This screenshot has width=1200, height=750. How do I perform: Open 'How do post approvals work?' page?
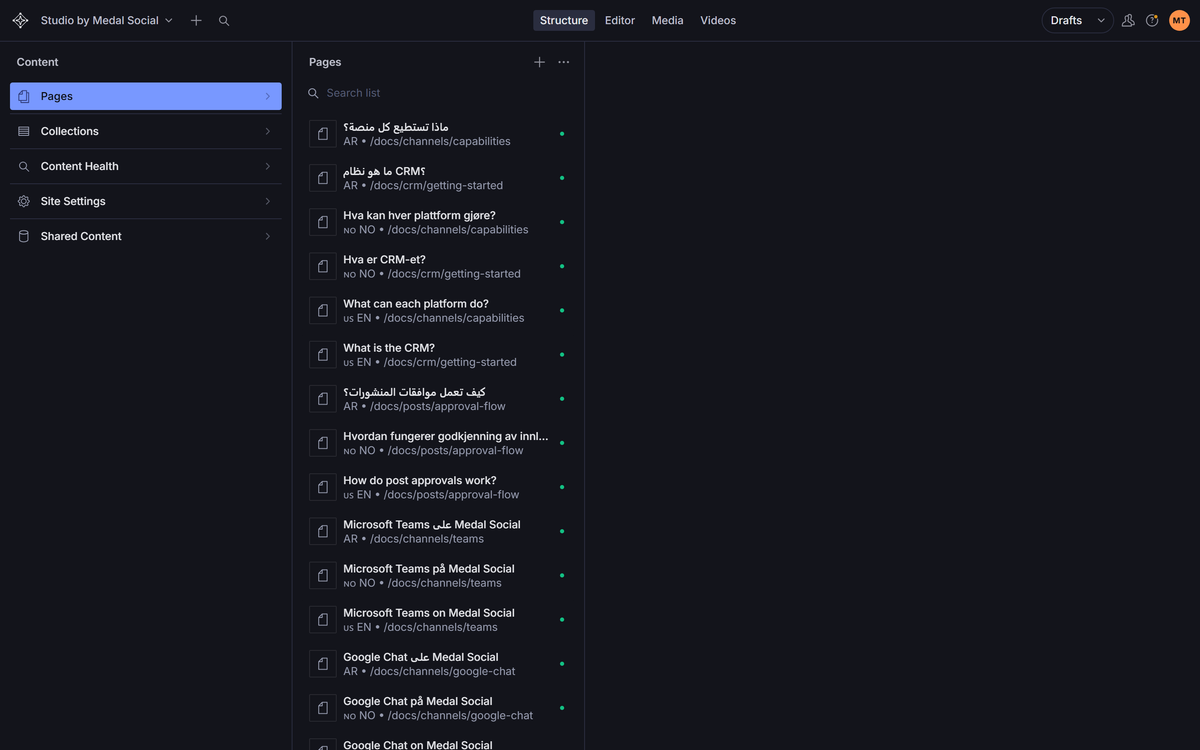pos(438,487)
